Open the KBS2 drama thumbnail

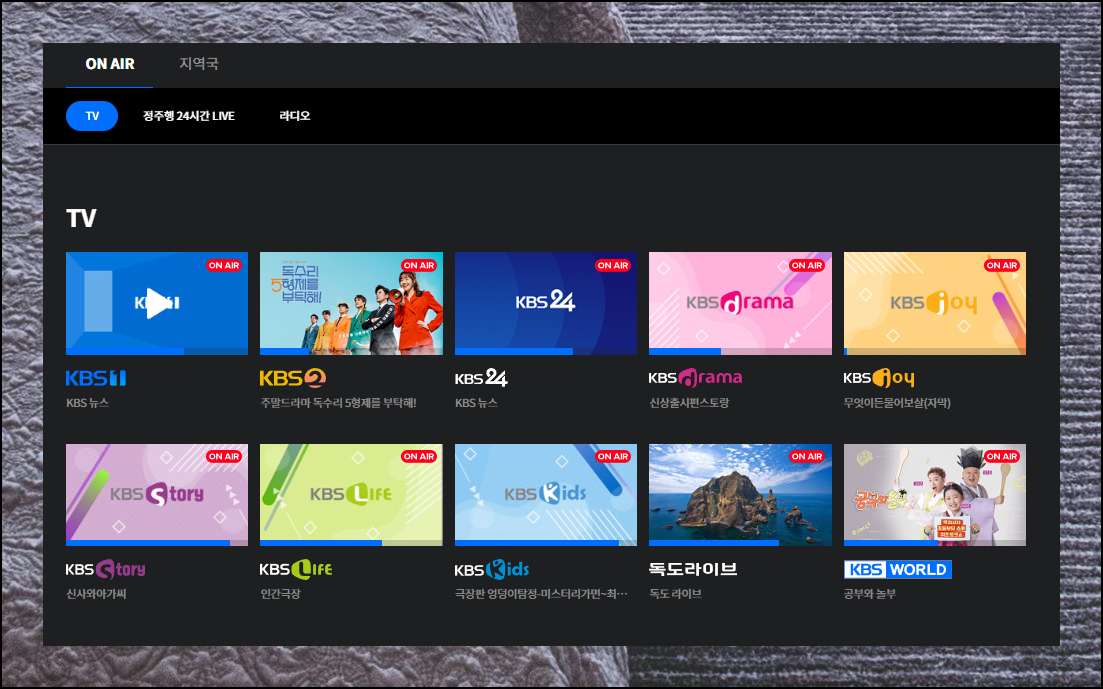click(x=351, y=303)
